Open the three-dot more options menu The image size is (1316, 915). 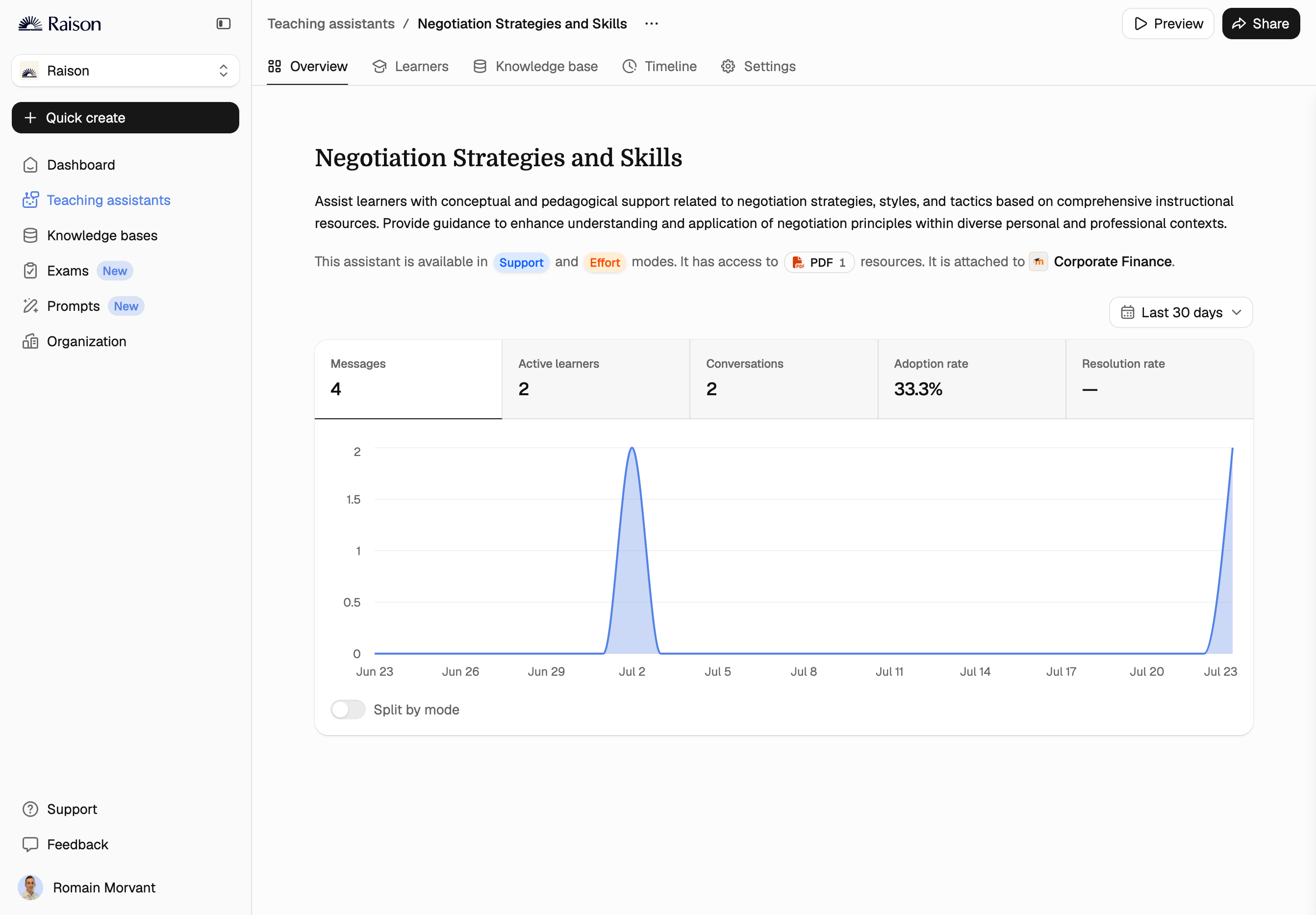[x=652, y=24]
